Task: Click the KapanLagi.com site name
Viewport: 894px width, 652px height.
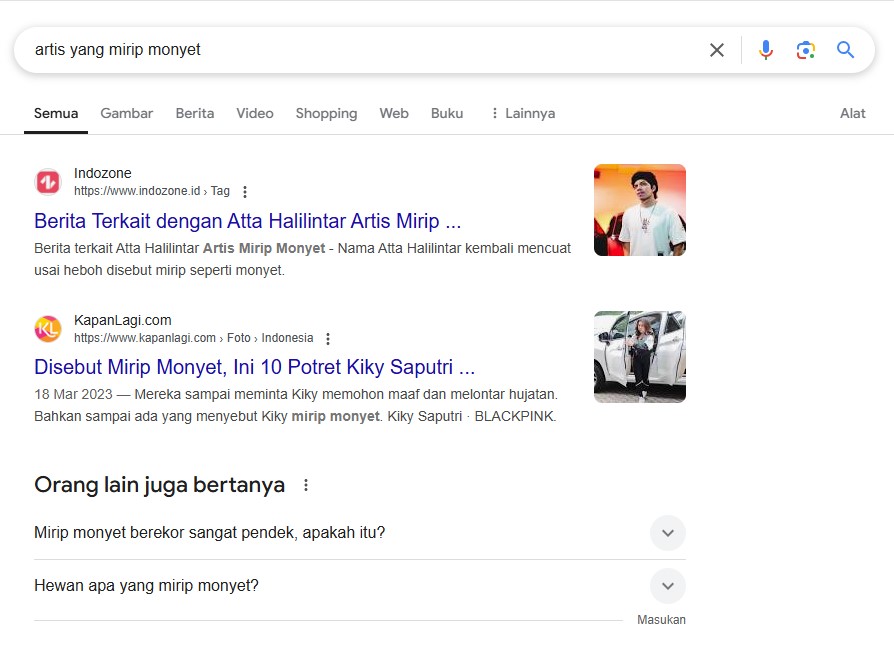Action: (123, 320)
